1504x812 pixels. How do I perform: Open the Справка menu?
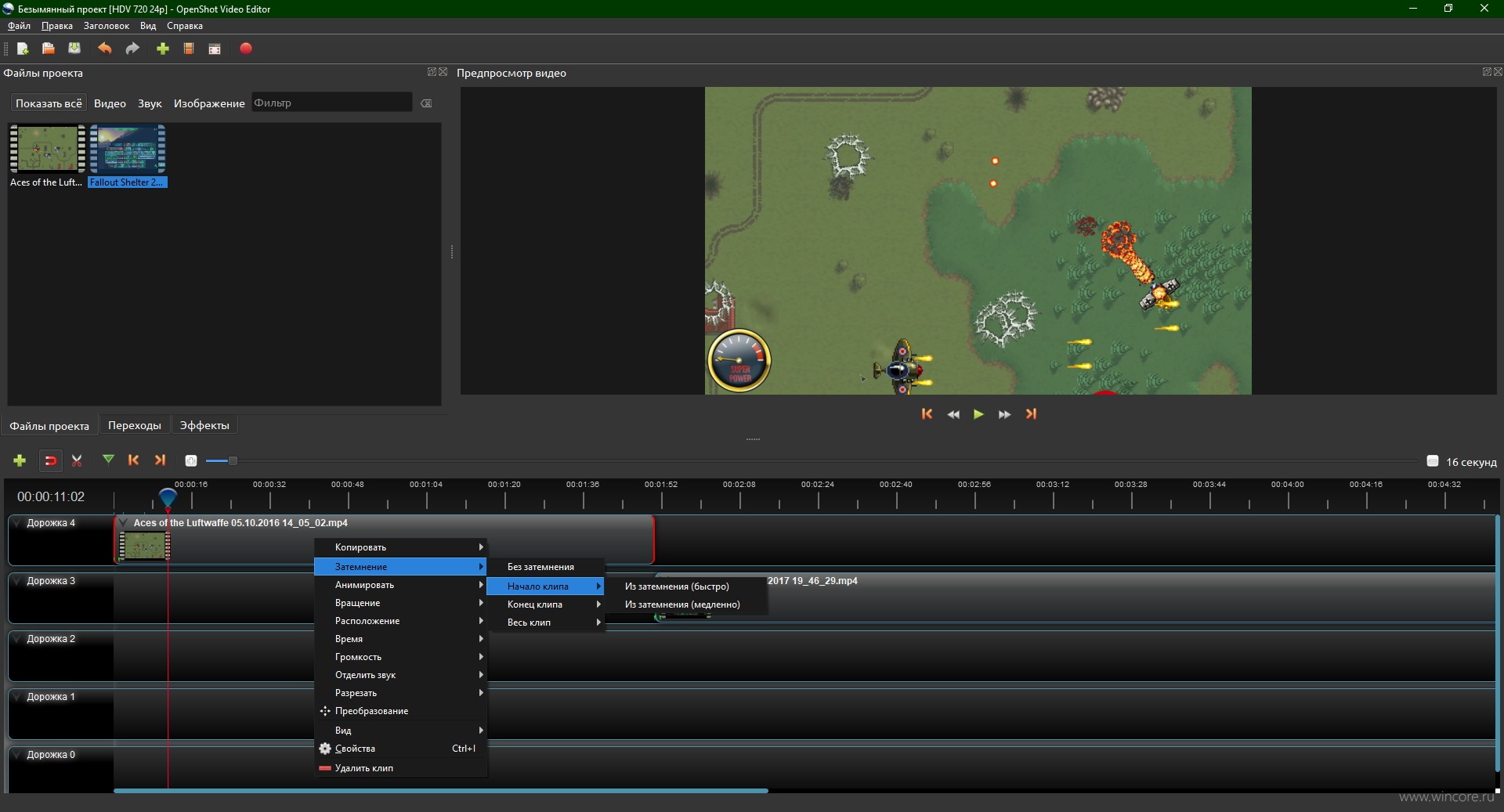coord(185,26)
